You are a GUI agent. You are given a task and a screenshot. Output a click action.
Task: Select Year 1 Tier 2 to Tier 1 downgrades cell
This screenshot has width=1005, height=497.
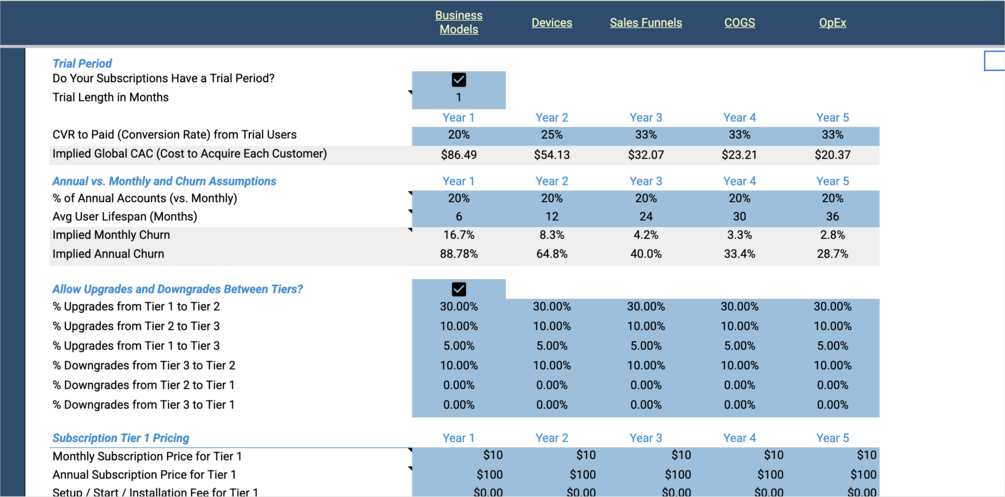[x=459, y=385]
